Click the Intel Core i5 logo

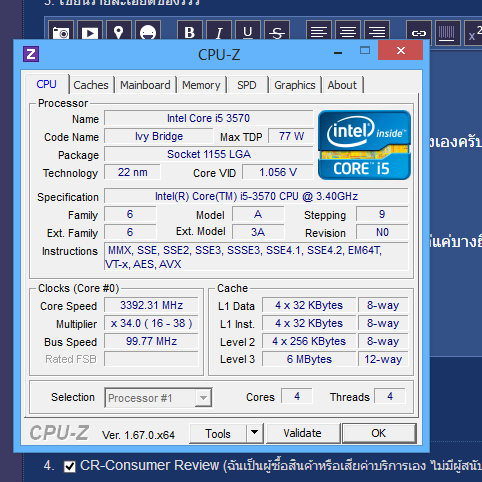coord(364,145)
